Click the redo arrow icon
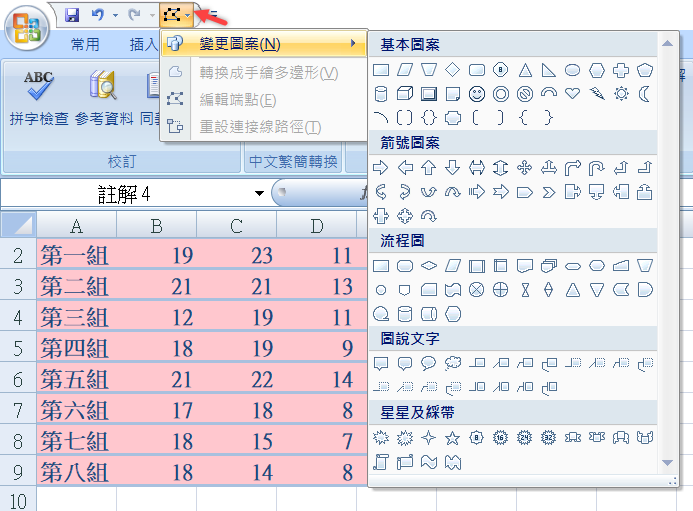Viewport: 693px width, 511px height. (x=134, y=15)
